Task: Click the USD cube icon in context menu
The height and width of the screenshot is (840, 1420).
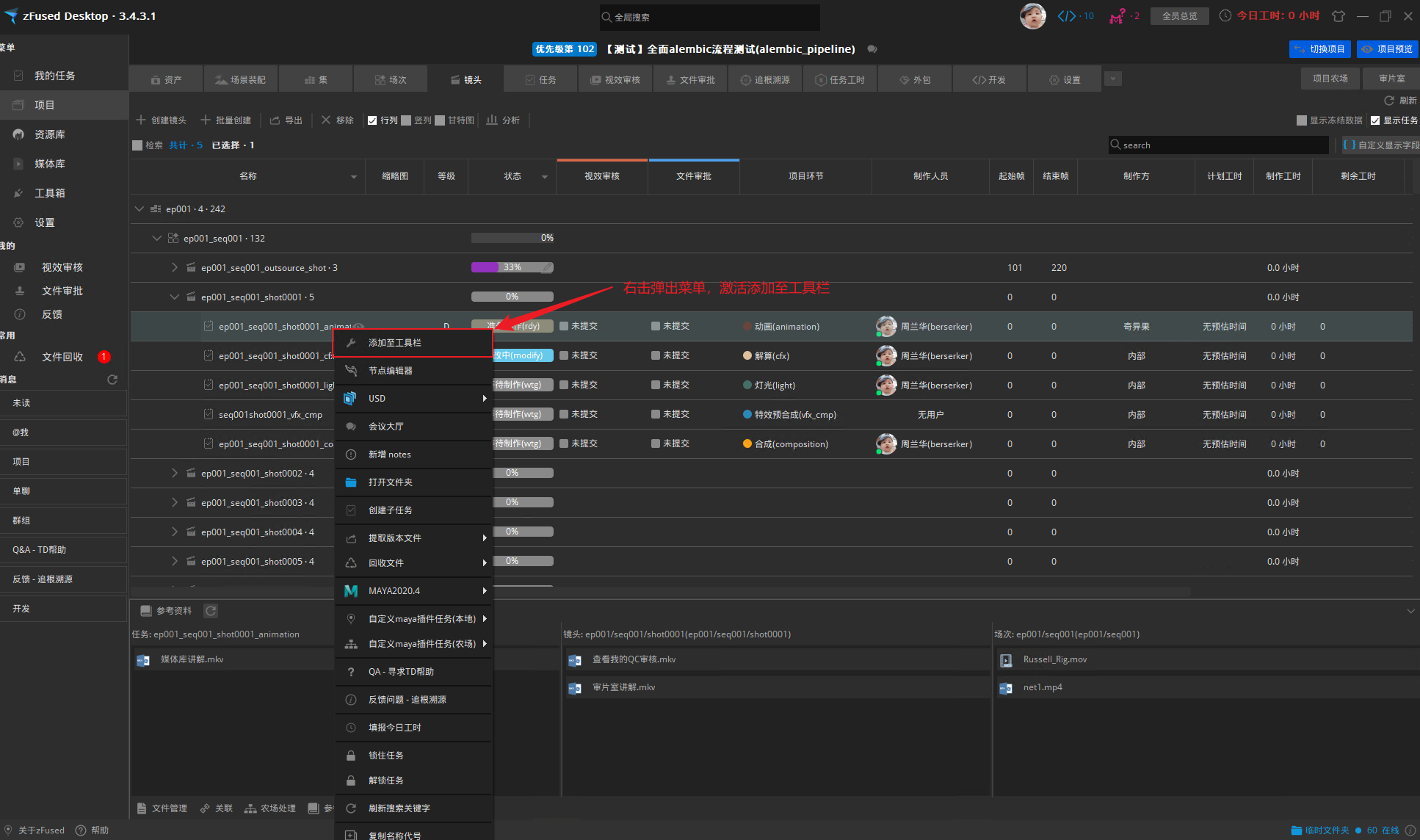Action: [350, 399]
